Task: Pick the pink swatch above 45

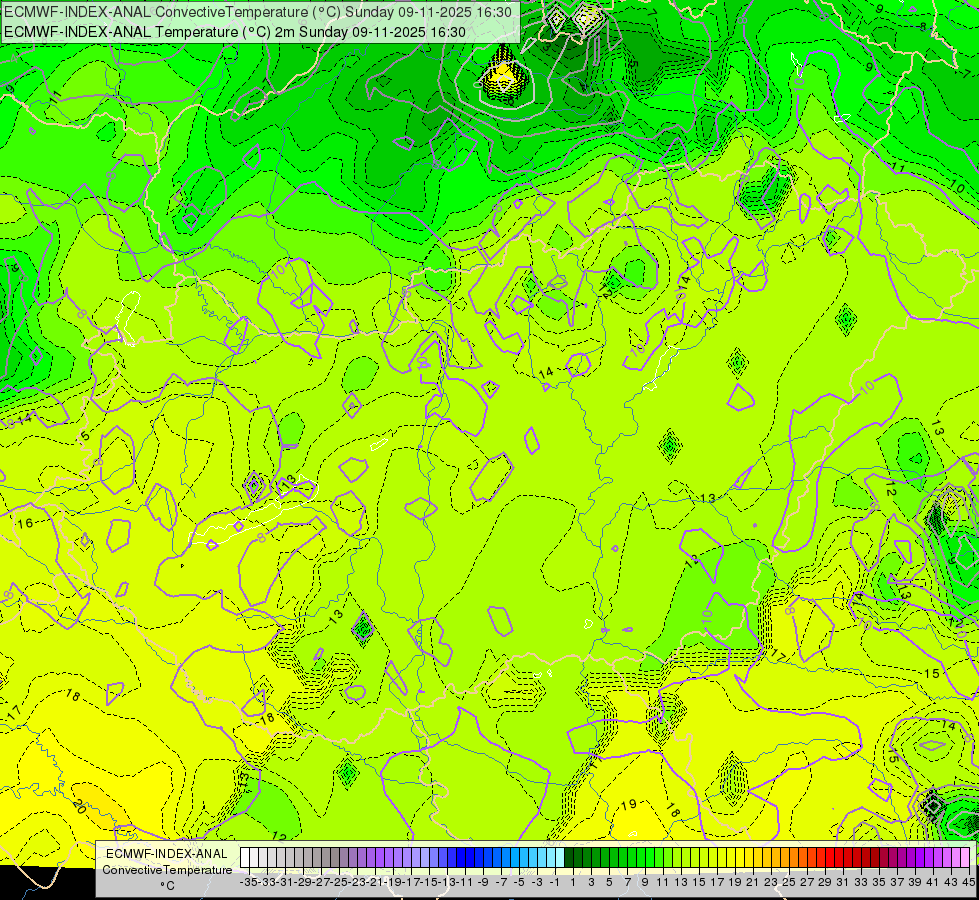Action: (964, 858)
